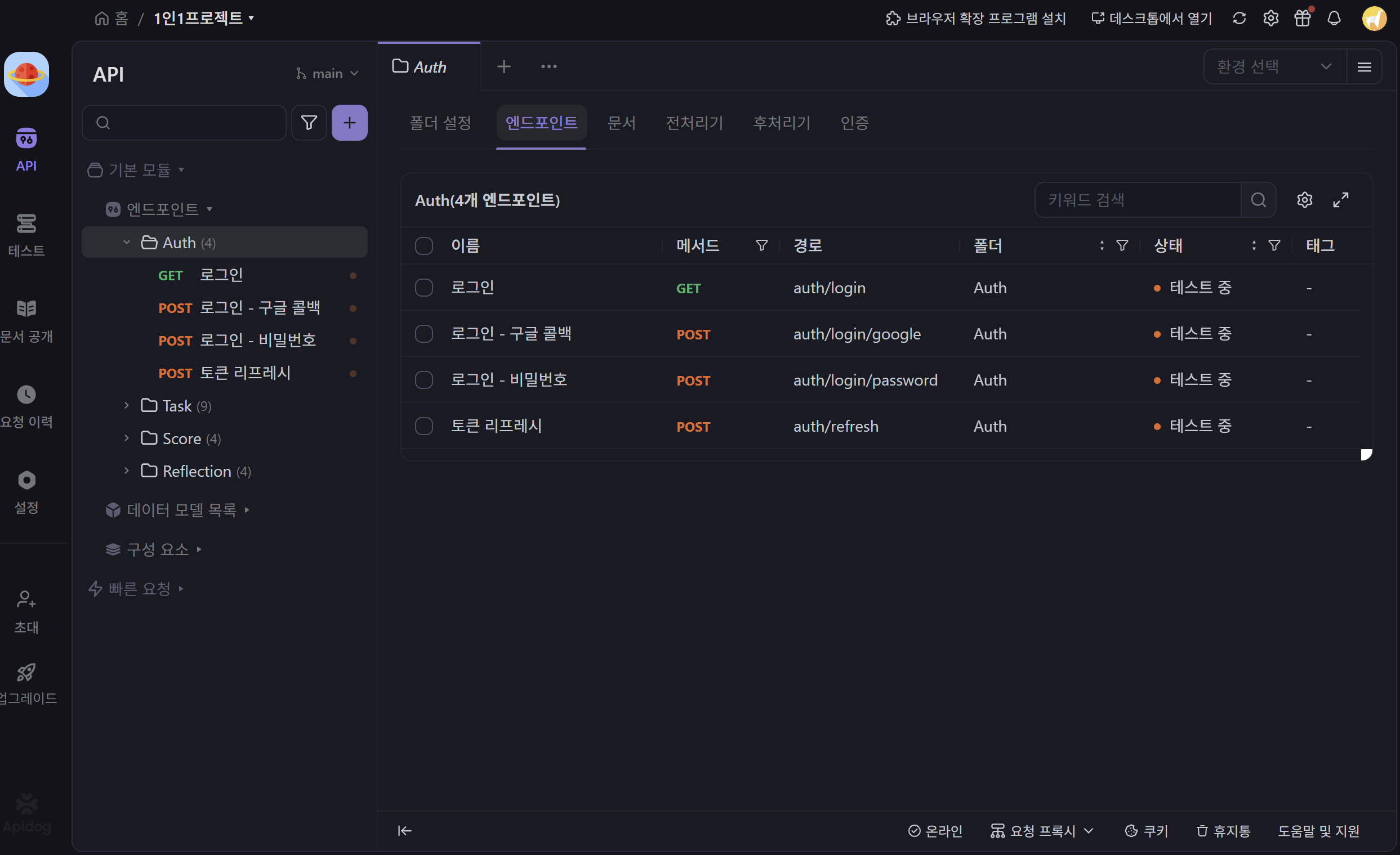Open the main branch dropdown
Image resolution: width=1400 pixels, height=855 pixels.
tap(327, 74)
